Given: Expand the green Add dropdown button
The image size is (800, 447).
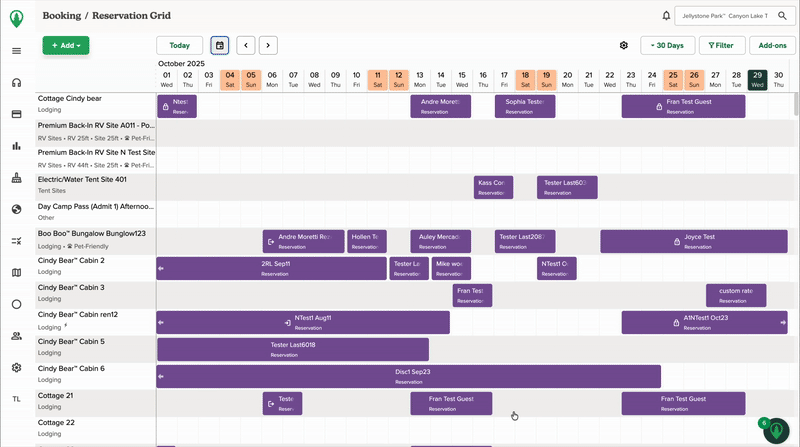Looking at the screenshot, I should coord(66,45).
